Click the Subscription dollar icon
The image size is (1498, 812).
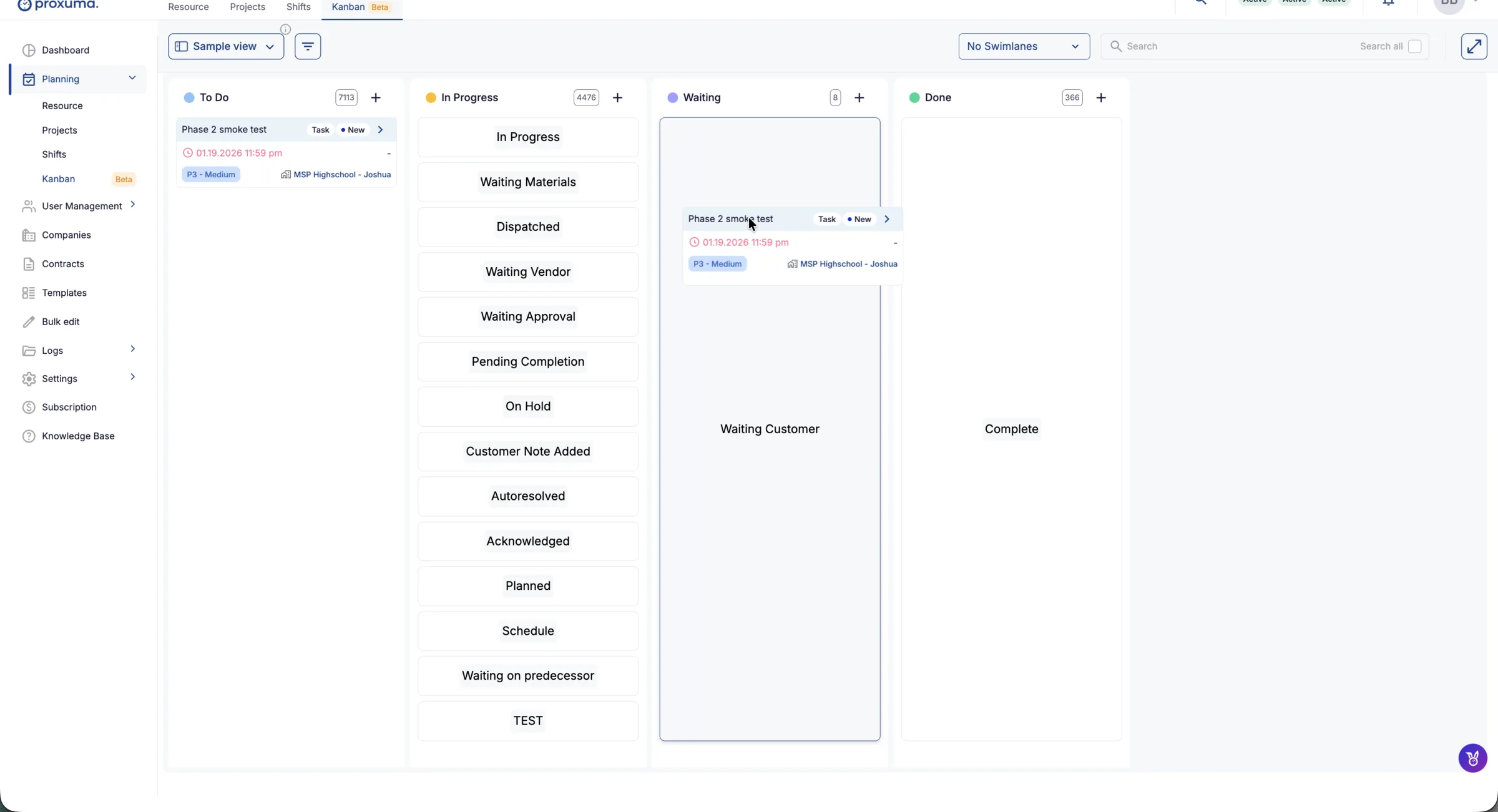29,407
